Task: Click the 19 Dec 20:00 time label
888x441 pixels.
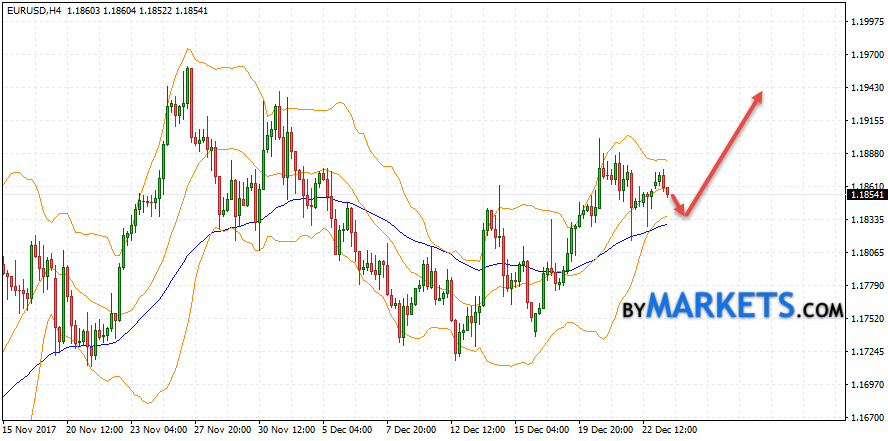Action: click(x=604, y=430)
